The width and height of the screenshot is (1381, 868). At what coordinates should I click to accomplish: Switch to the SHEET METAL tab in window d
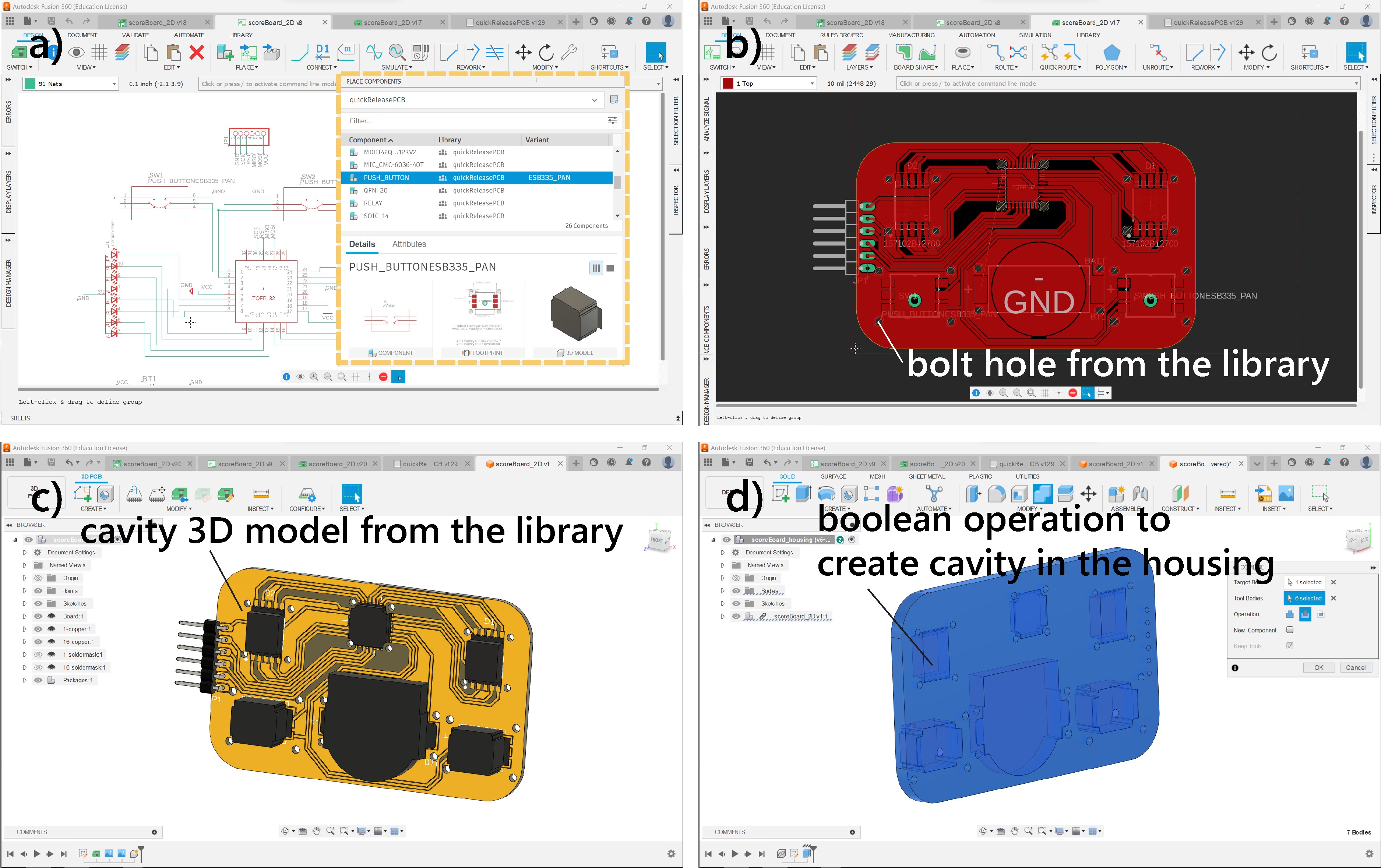(927, 476)
